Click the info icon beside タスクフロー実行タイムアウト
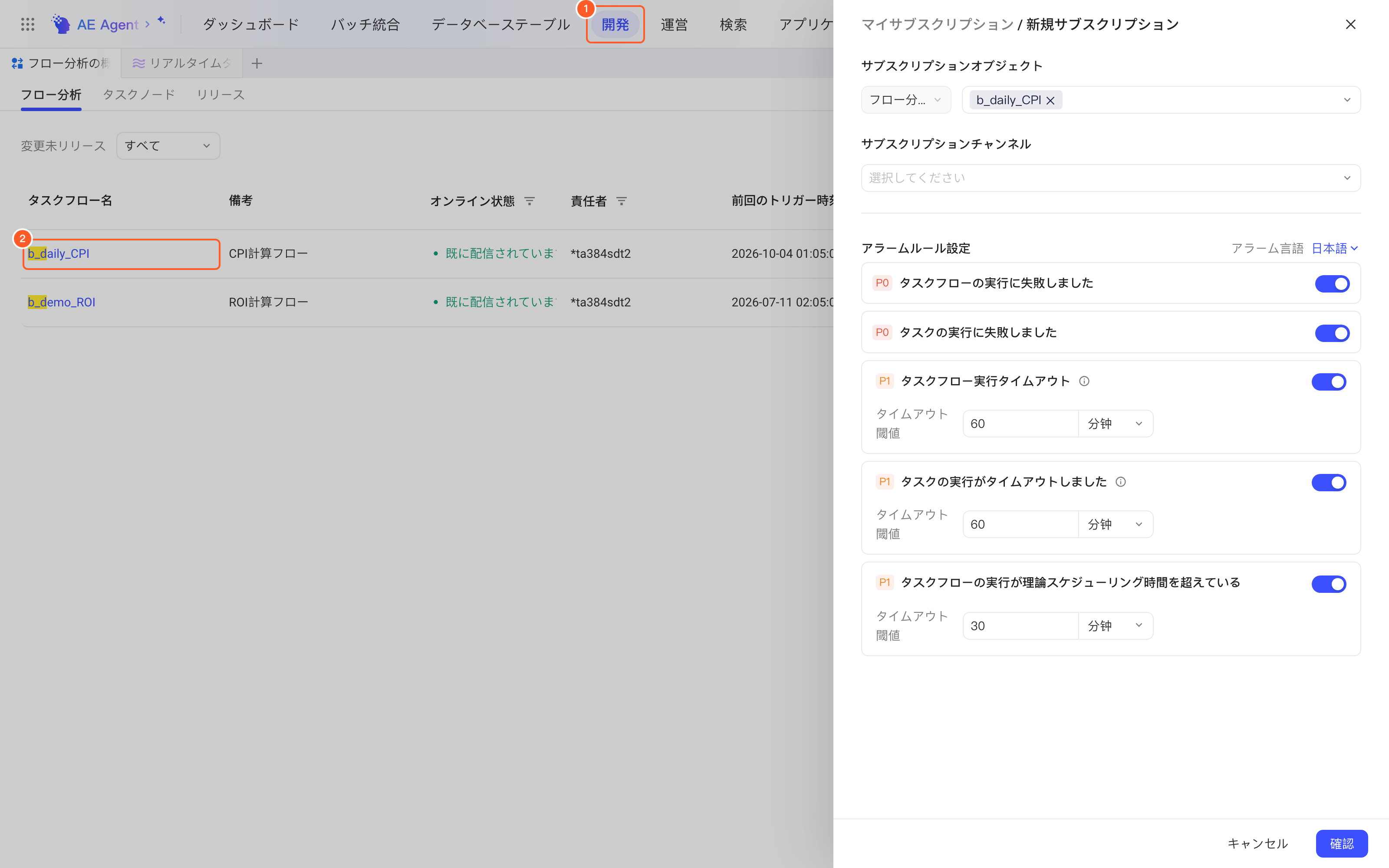The width and height of the screenshot is (1389, 868). (1084, 381)
